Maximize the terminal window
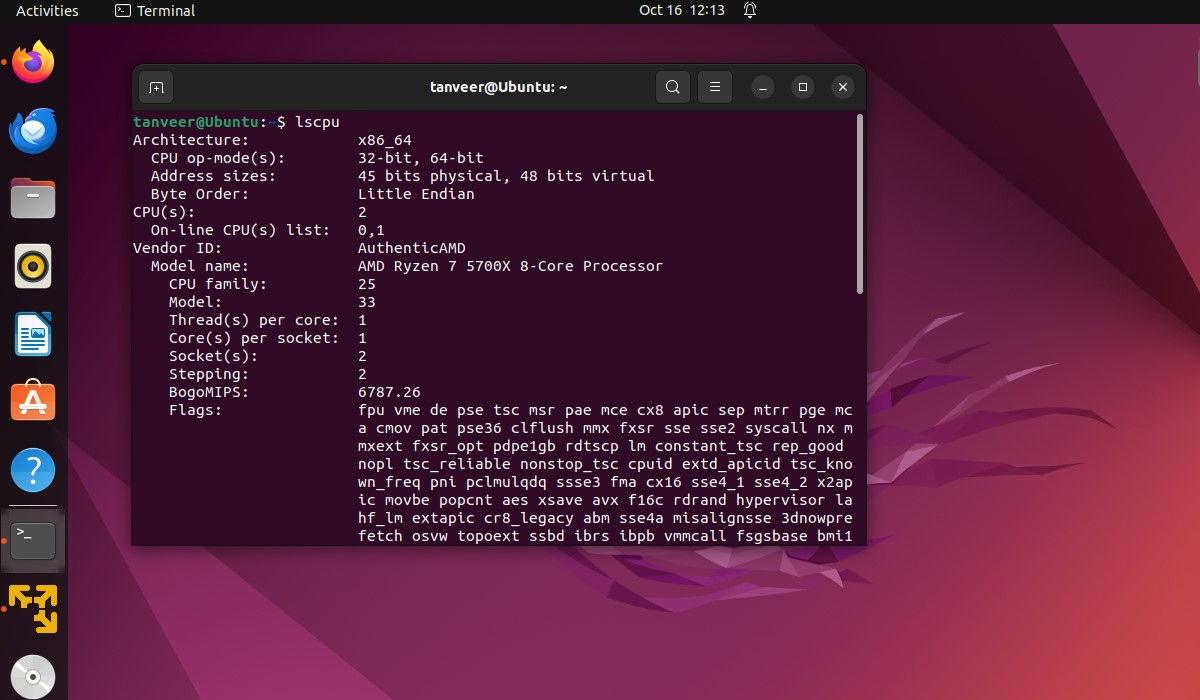The height and width of the screenshot is (700, 1200). point(802,88)
